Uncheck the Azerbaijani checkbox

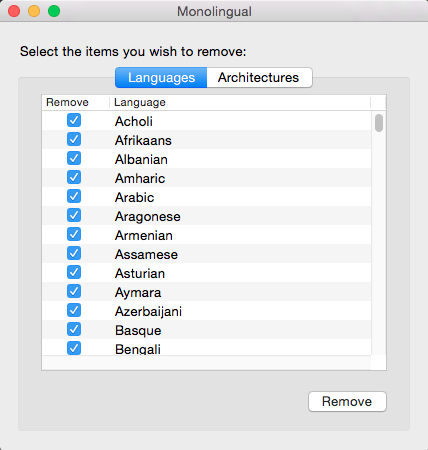pos(74,310)
